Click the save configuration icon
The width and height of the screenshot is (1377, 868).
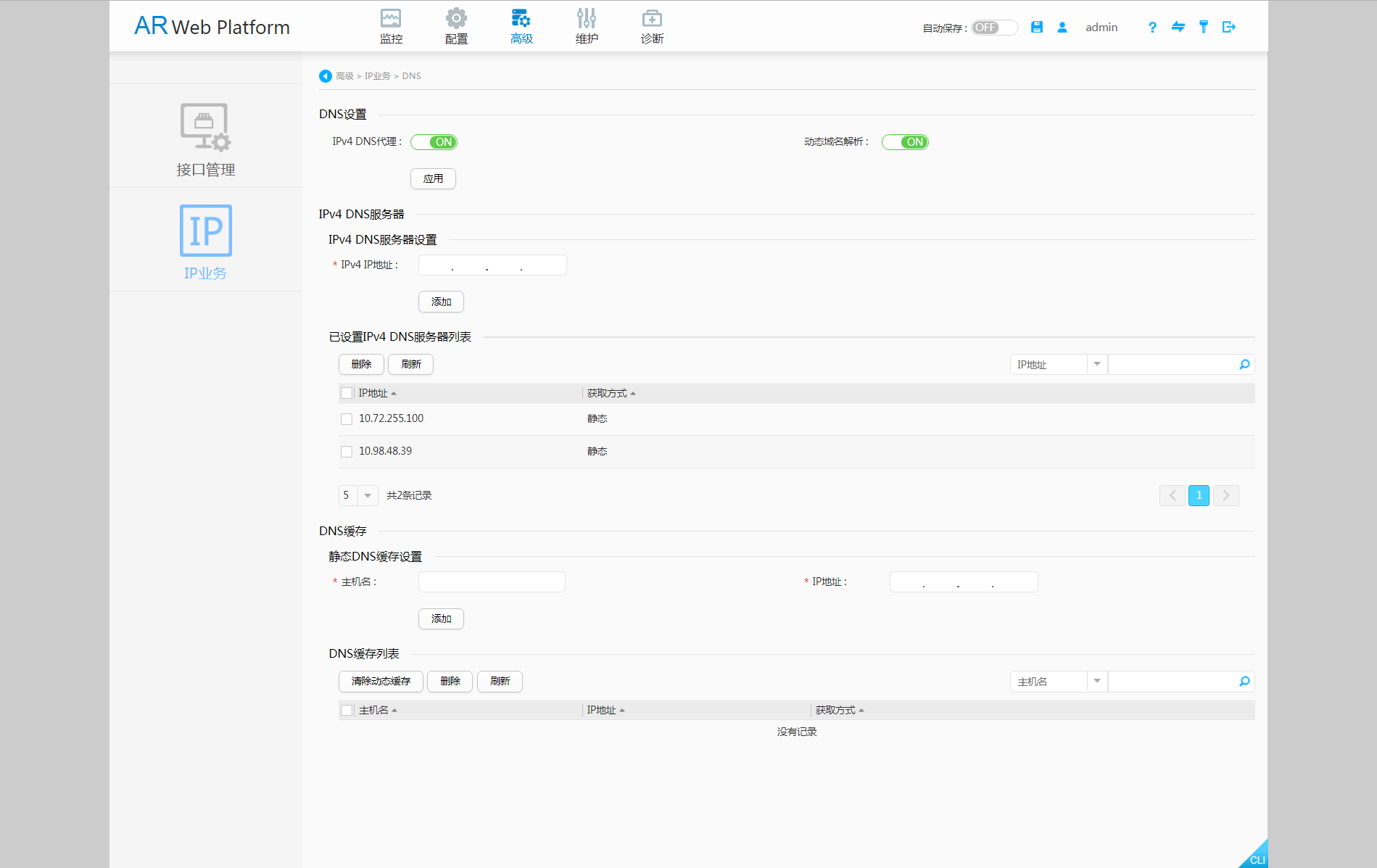point(1036,27)
